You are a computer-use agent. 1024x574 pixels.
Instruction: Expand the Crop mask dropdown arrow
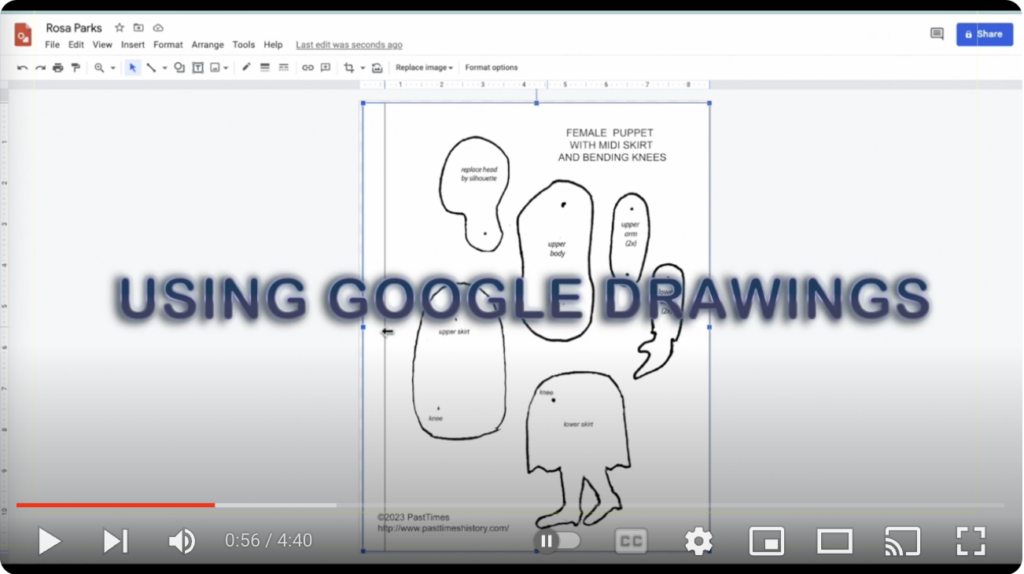[362, 68]
